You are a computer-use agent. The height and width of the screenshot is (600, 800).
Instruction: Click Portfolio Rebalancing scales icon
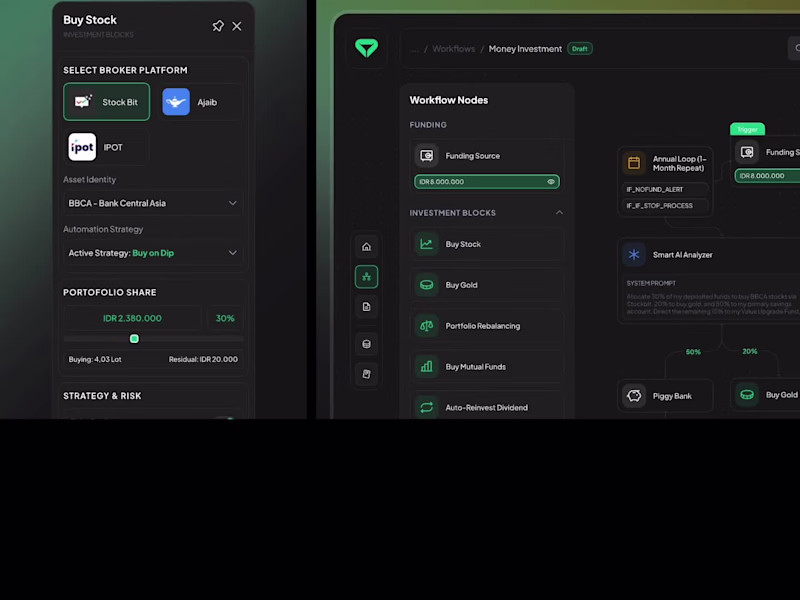[427, 326]
